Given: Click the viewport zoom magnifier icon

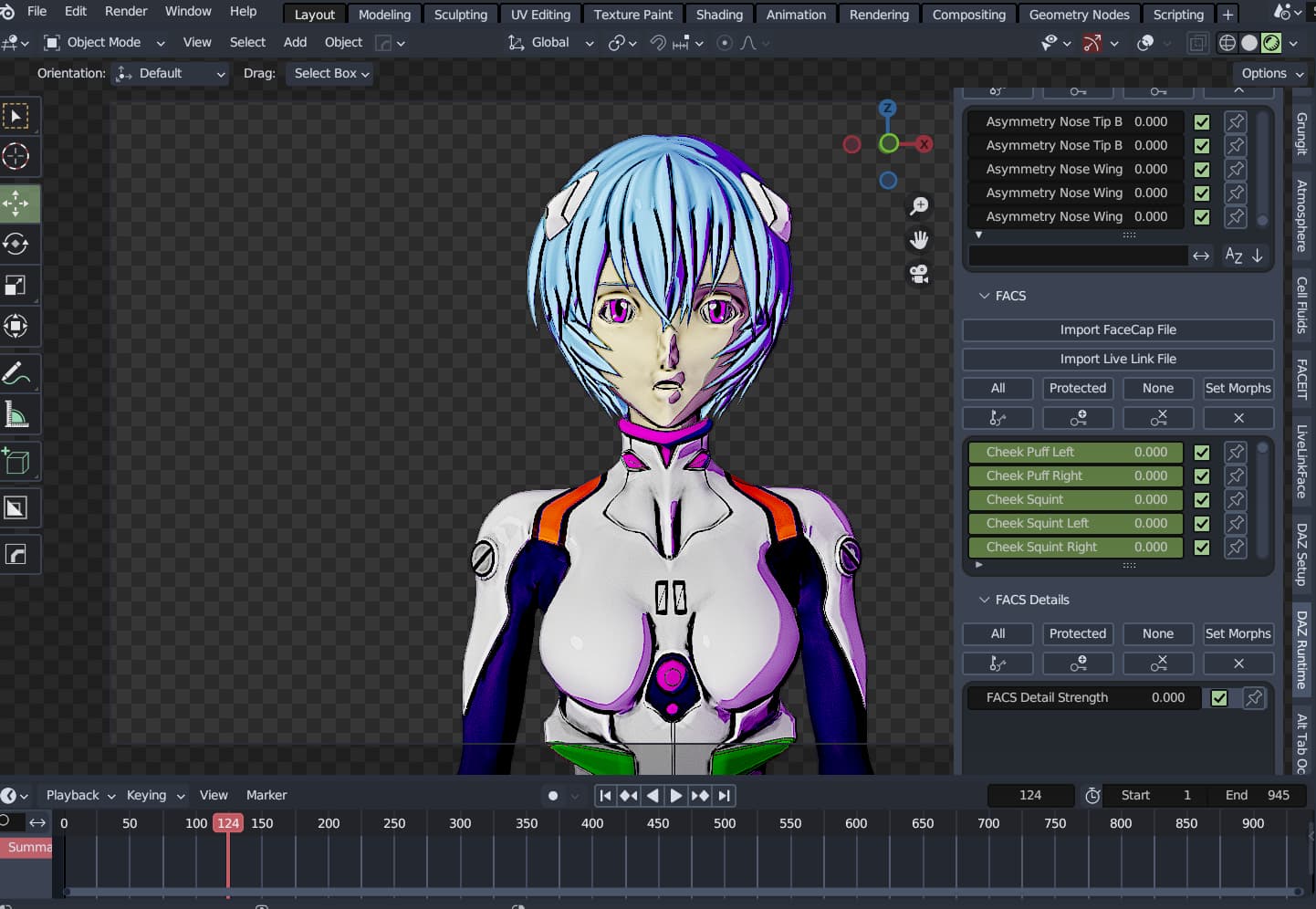Looking at the screenshot, I should click(919, 206).
